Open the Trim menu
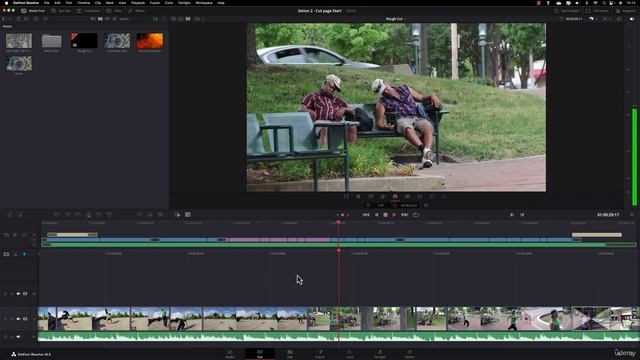The height and width of the screenshot is (360, 640). (69, 3)
